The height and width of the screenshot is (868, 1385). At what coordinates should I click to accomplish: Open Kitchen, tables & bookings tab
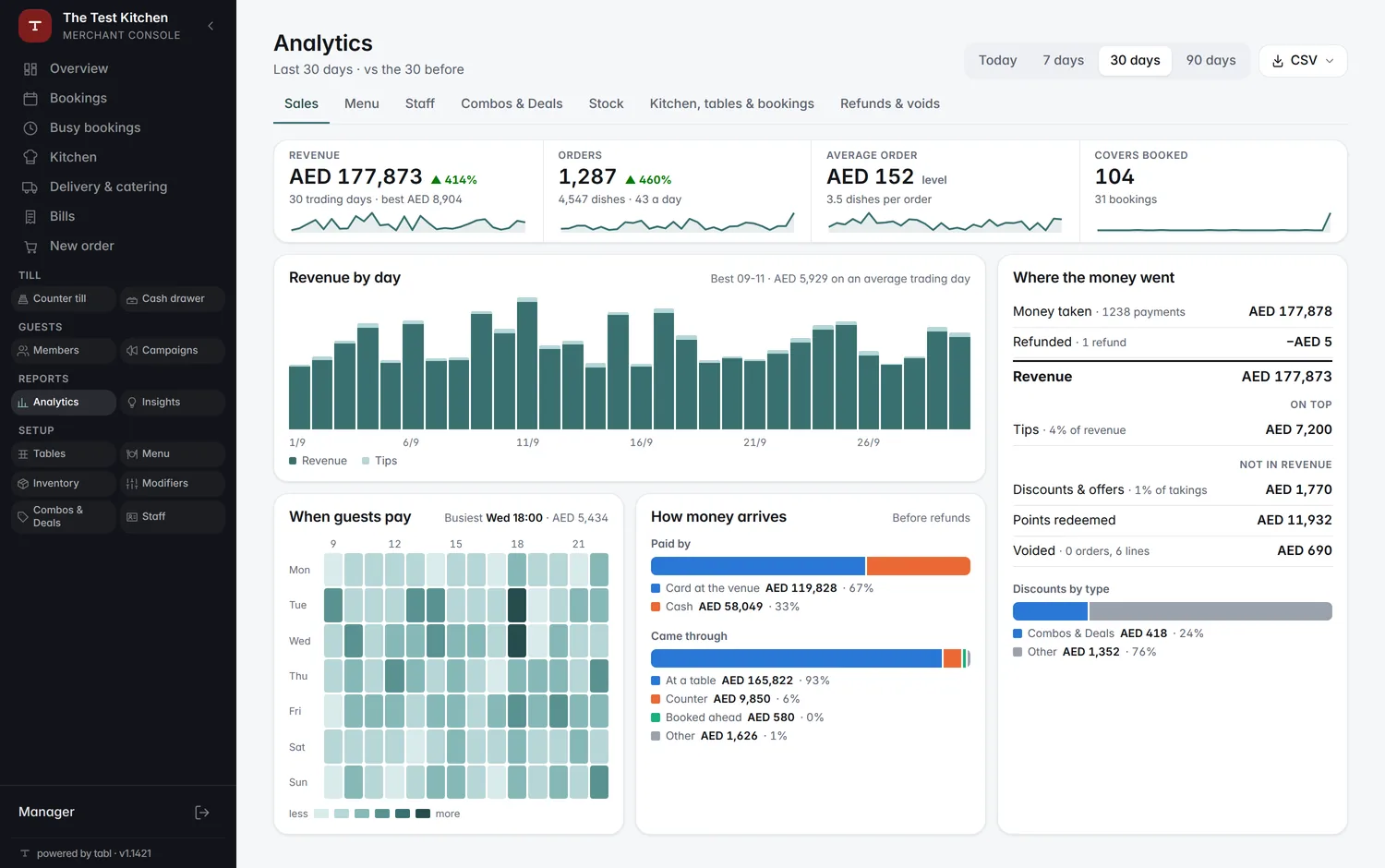pyautogui.click(x=732, y=104)
